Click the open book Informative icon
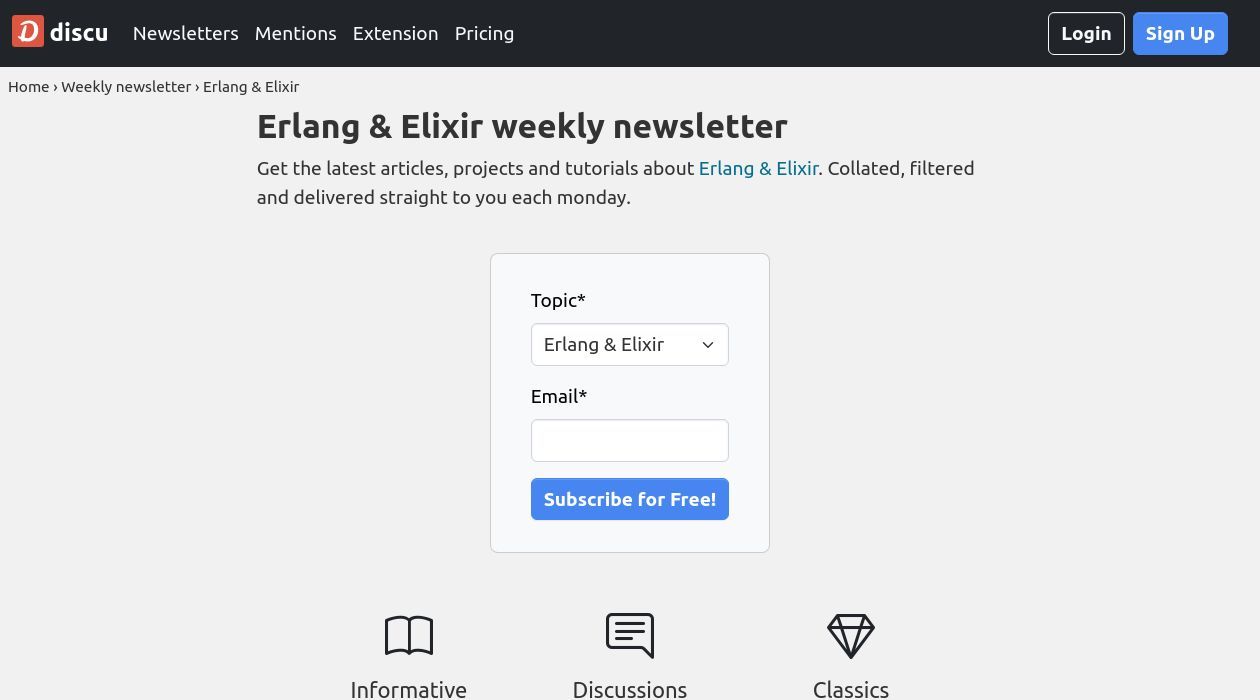Viewport: 1260px width, 700px height. pos(409,635)
